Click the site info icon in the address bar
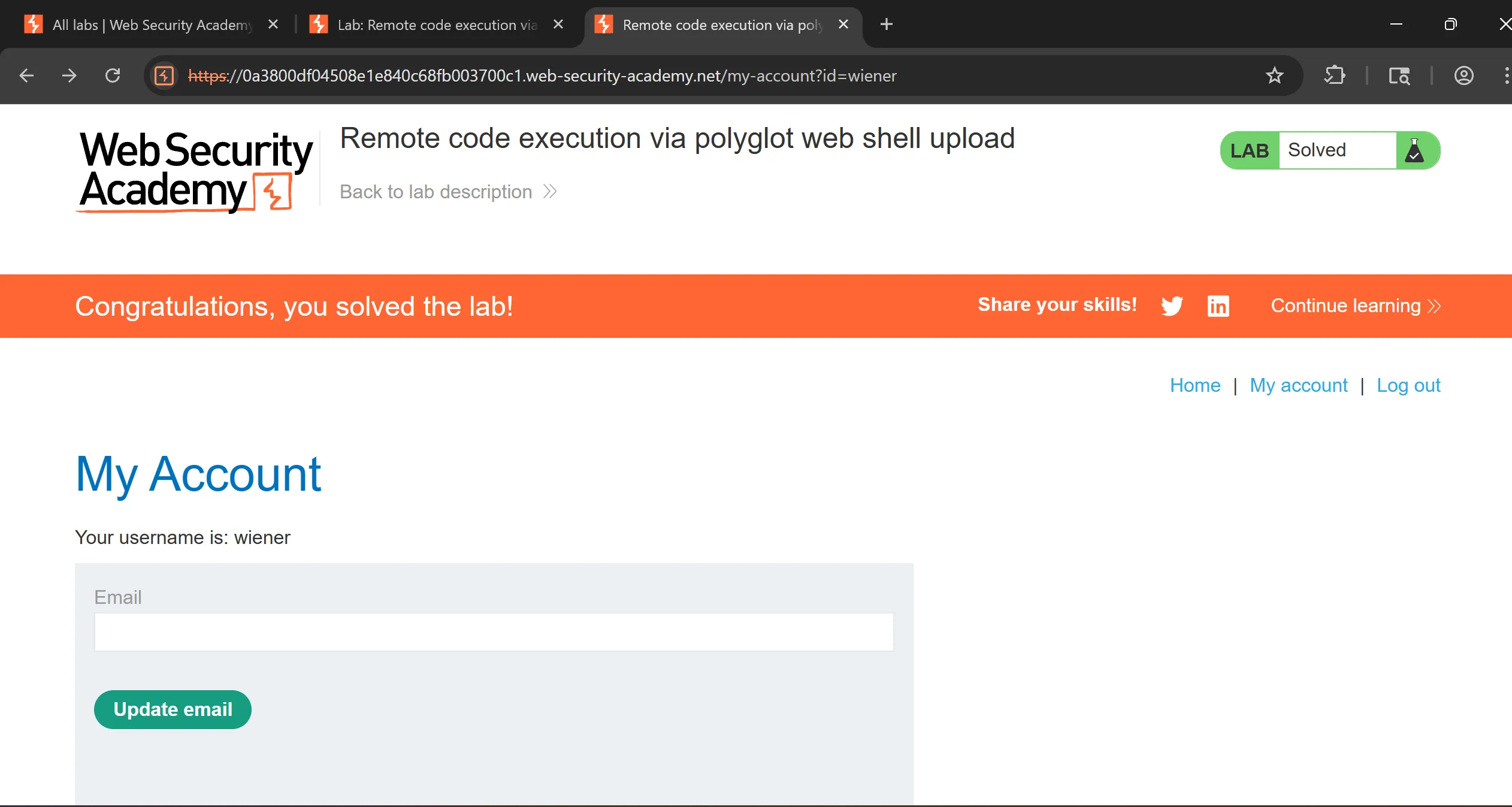This screenshot has height=807, width=1512. click(x=164, y=75)
